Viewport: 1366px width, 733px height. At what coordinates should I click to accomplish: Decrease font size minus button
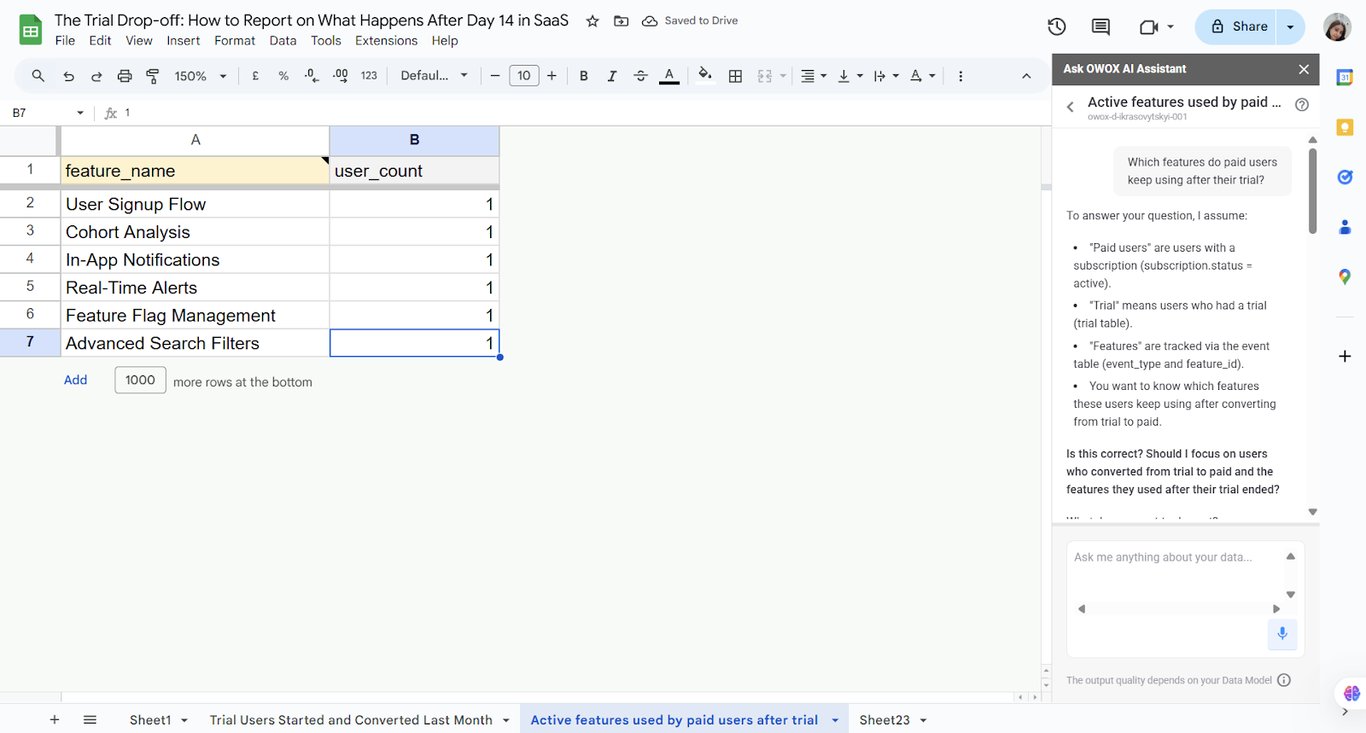494,76
